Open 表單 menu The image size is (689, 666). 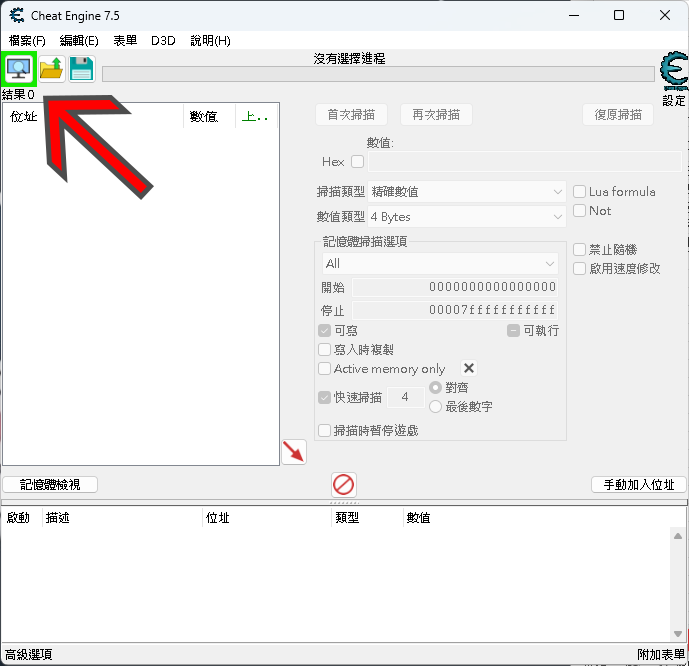click(x=125, y=41)
